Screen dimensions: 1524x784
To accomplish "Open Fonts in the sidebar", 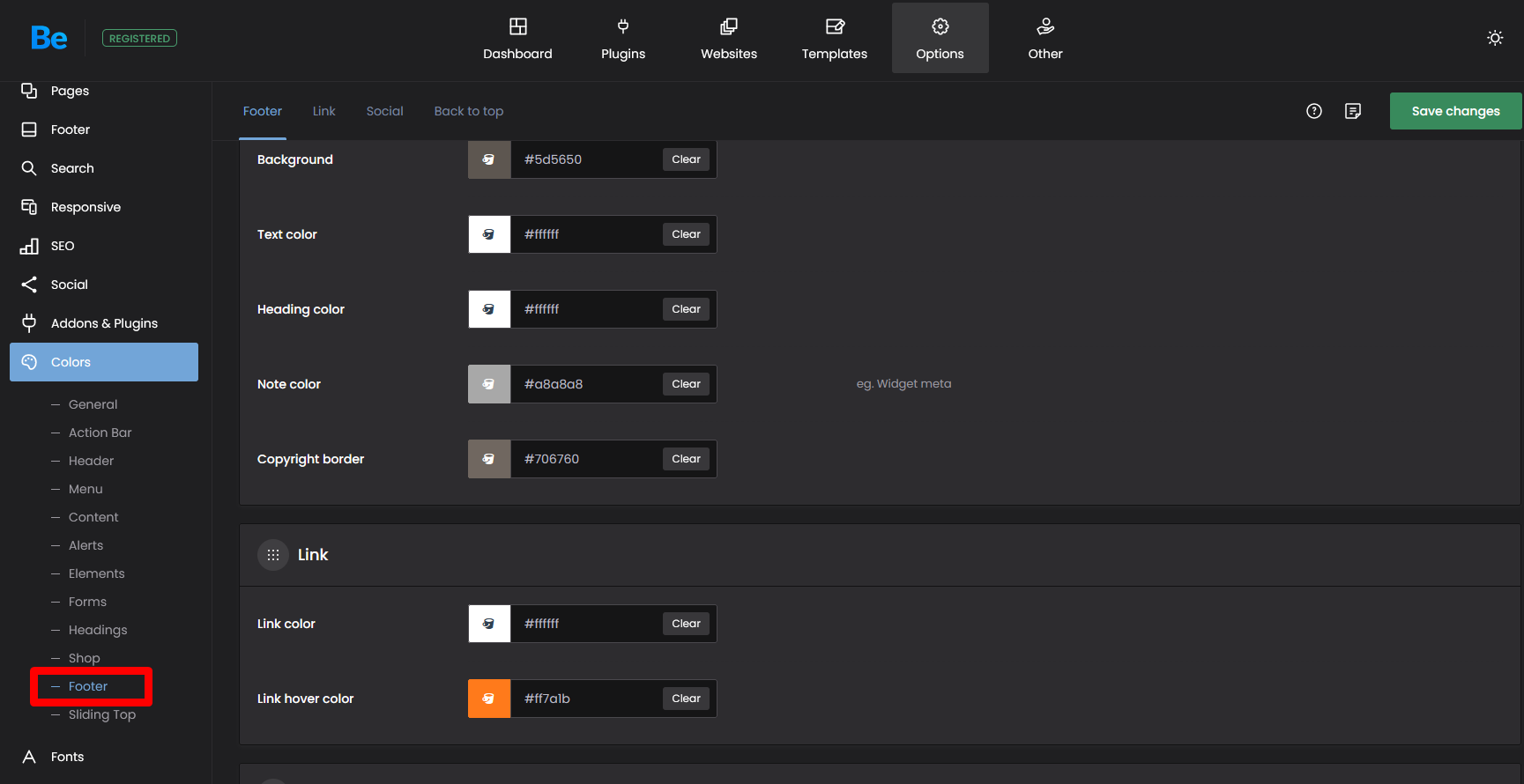I will (x=104, y=757).
